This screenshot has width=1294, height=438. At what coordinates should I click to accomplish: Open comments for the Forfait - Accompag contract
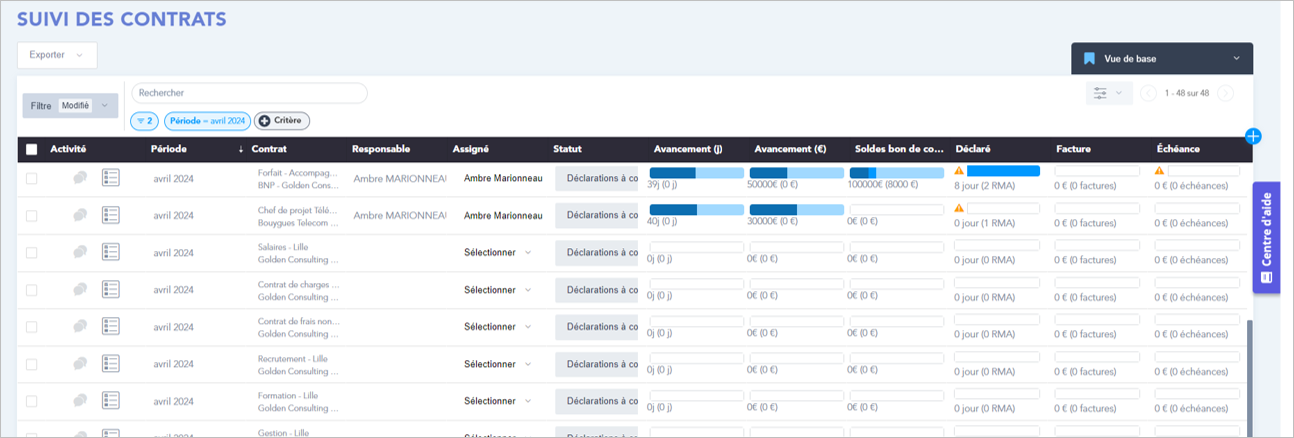click(x=79, y=178)
